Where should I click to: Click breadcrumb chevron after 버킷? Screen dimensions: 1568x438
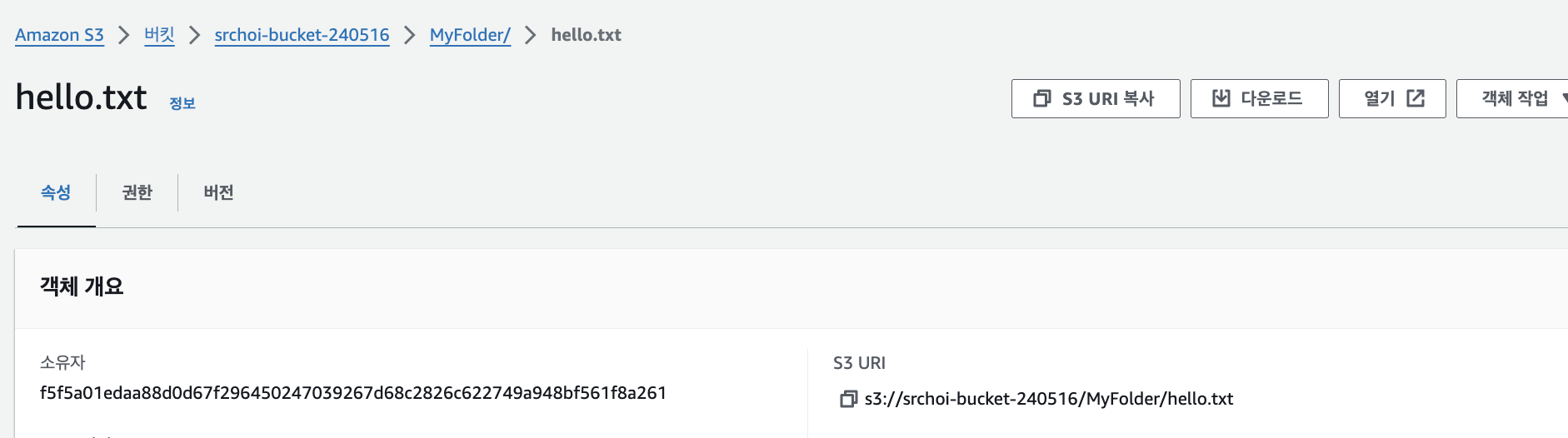[x=194, y=35]
